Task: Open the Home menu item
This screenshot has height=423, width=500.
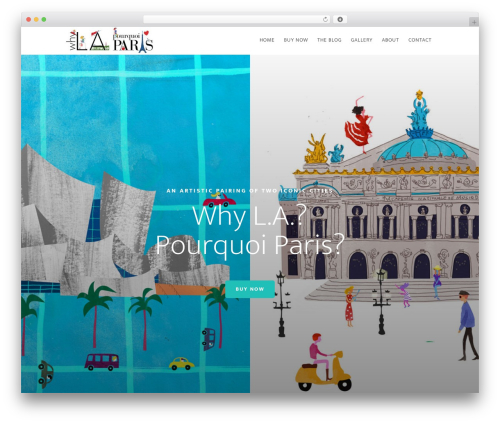Action: pos(267,40)
